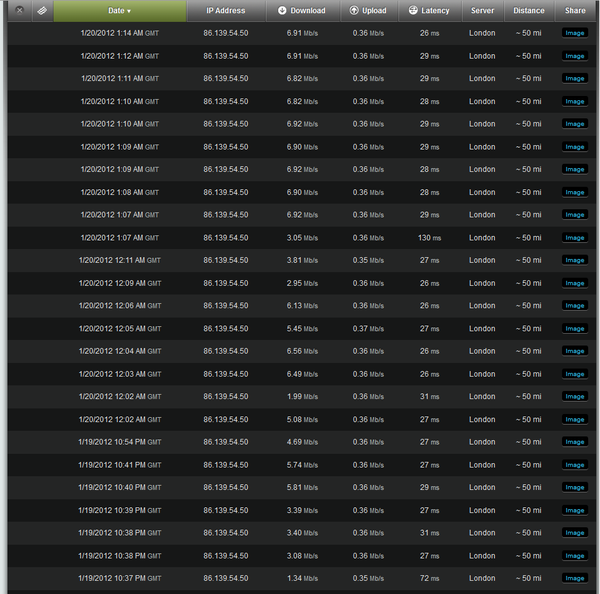Select the date 1/20/2012 1:14 AM GMT

coord(119,33)
